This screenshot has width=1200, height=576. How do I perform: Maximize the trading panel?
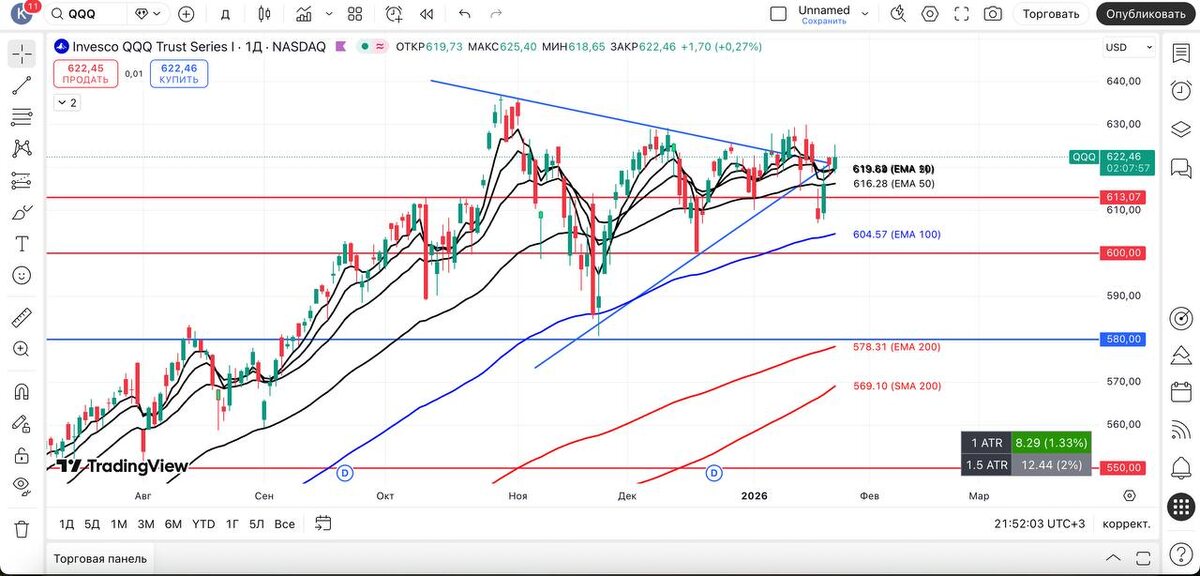pyautogui.click(x=1145, y=558)
